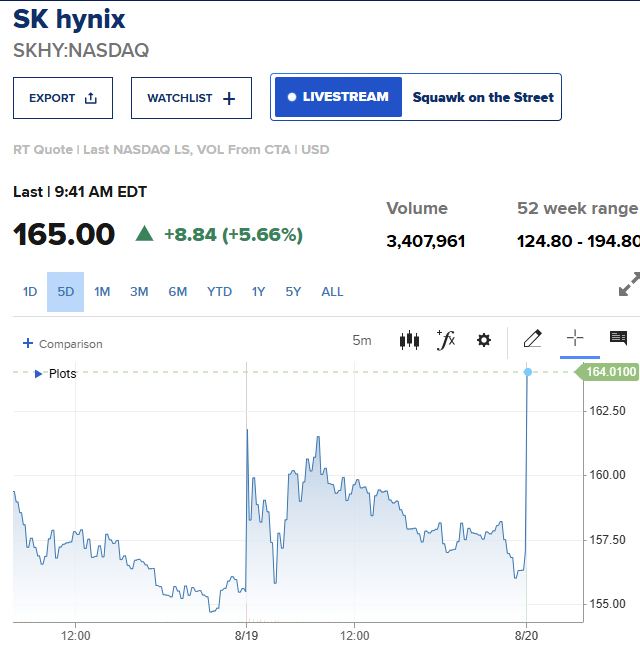Click the 52 week range label
The width and height of the screenshot is (640, 652).
pyautogui.click(x=578, y=208)
